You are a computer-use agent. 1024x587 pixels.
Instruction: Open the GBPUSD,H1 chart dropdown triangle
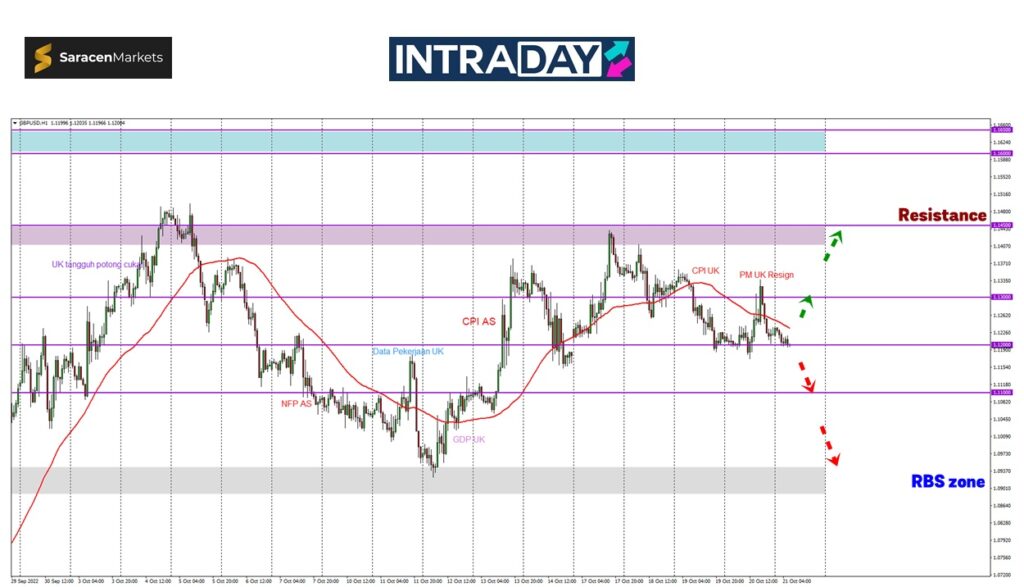point(15,123)
